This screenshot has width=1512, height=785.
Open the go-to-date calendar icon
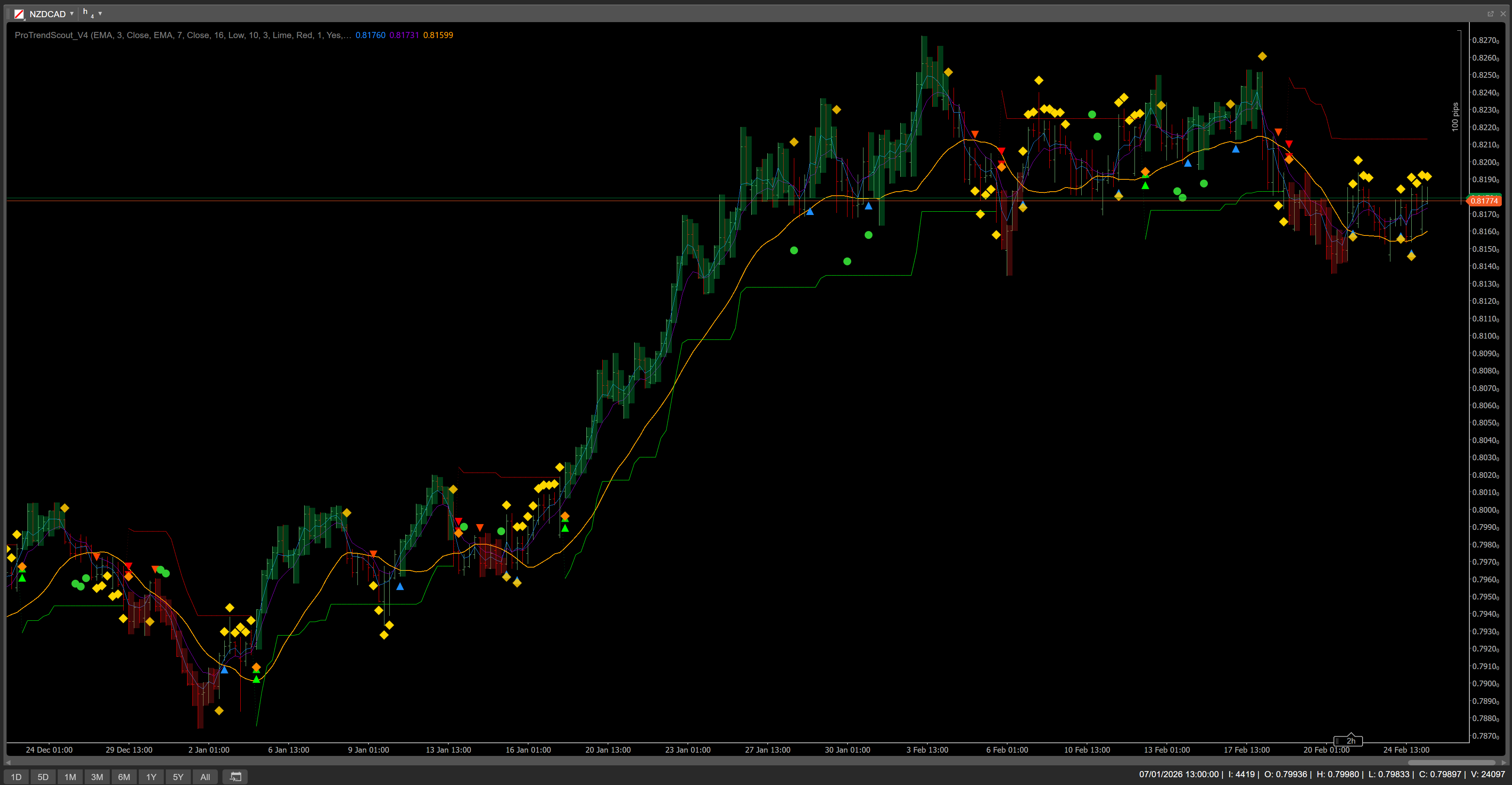coord(235,777)
